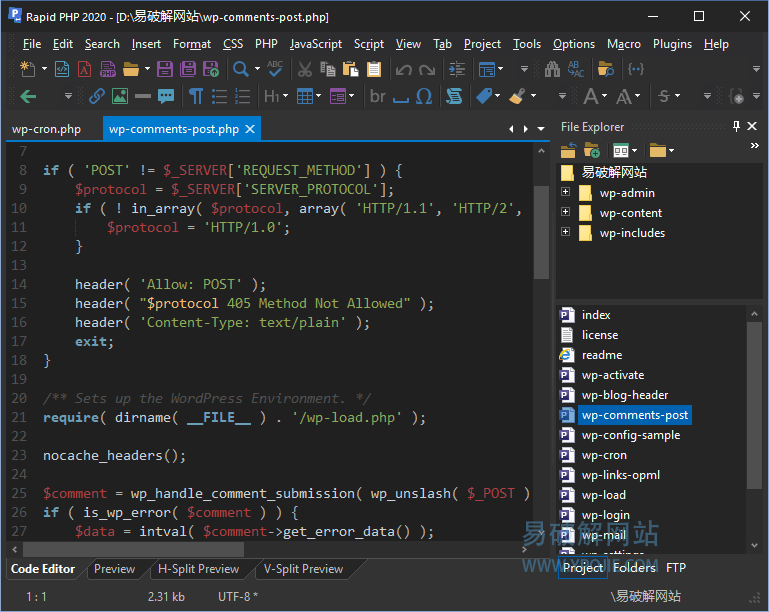Click the new PHP document icon

tap(107, 69)
